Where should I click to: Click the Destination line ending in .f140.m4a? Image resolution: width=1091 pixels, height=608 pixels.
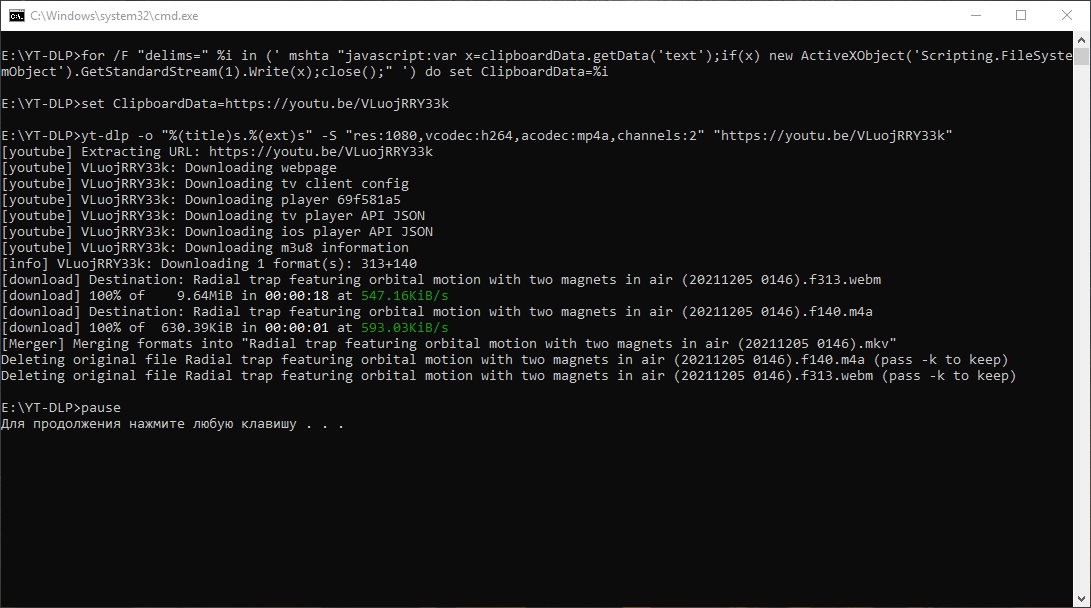pos(437,312)
